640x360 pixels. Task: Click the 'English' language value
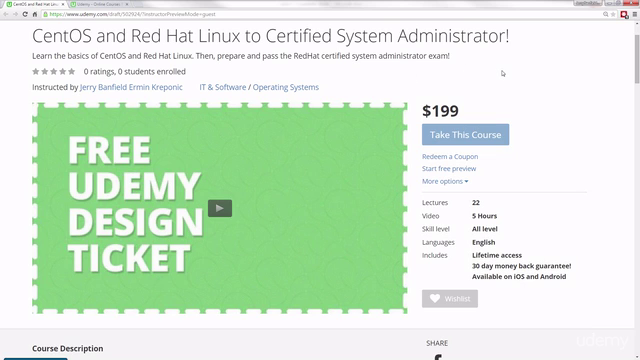click(x=484, y=242)
